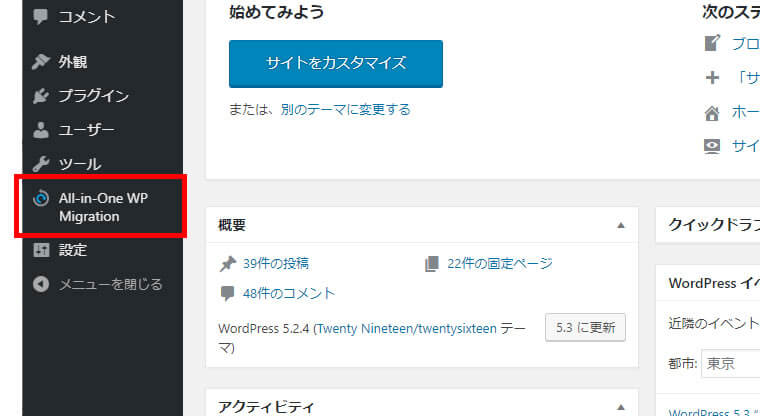760x416 pixels.
Task: Click the wrench icon for ツール
Action: 41,164
